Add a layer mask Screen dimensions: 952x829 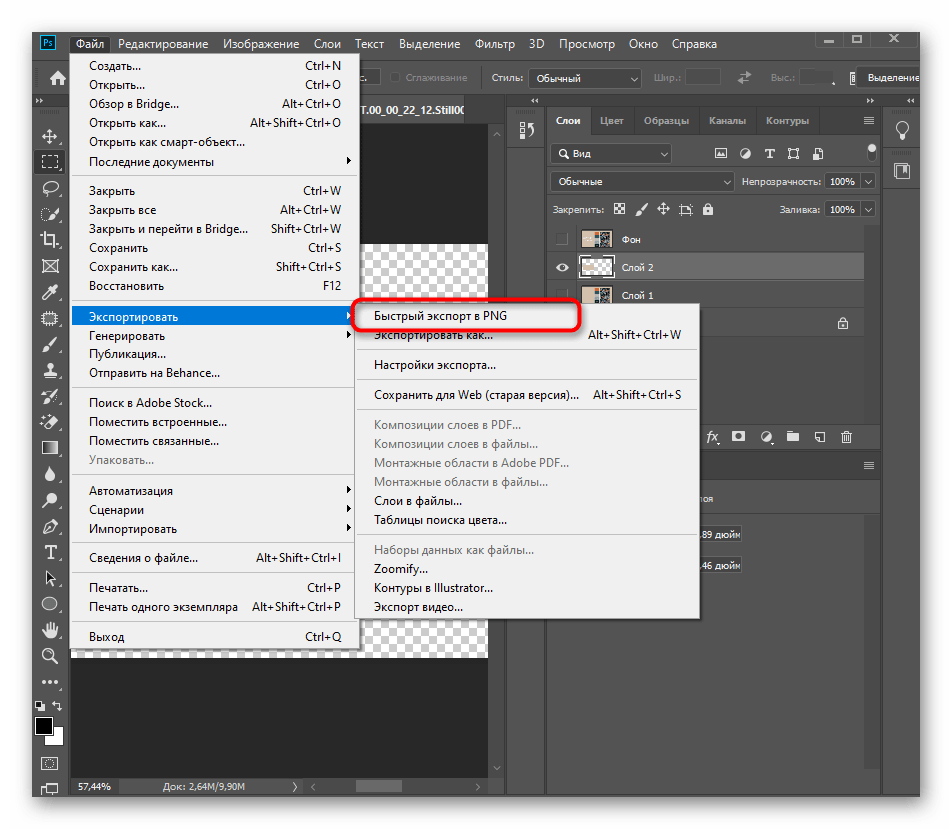738,436
